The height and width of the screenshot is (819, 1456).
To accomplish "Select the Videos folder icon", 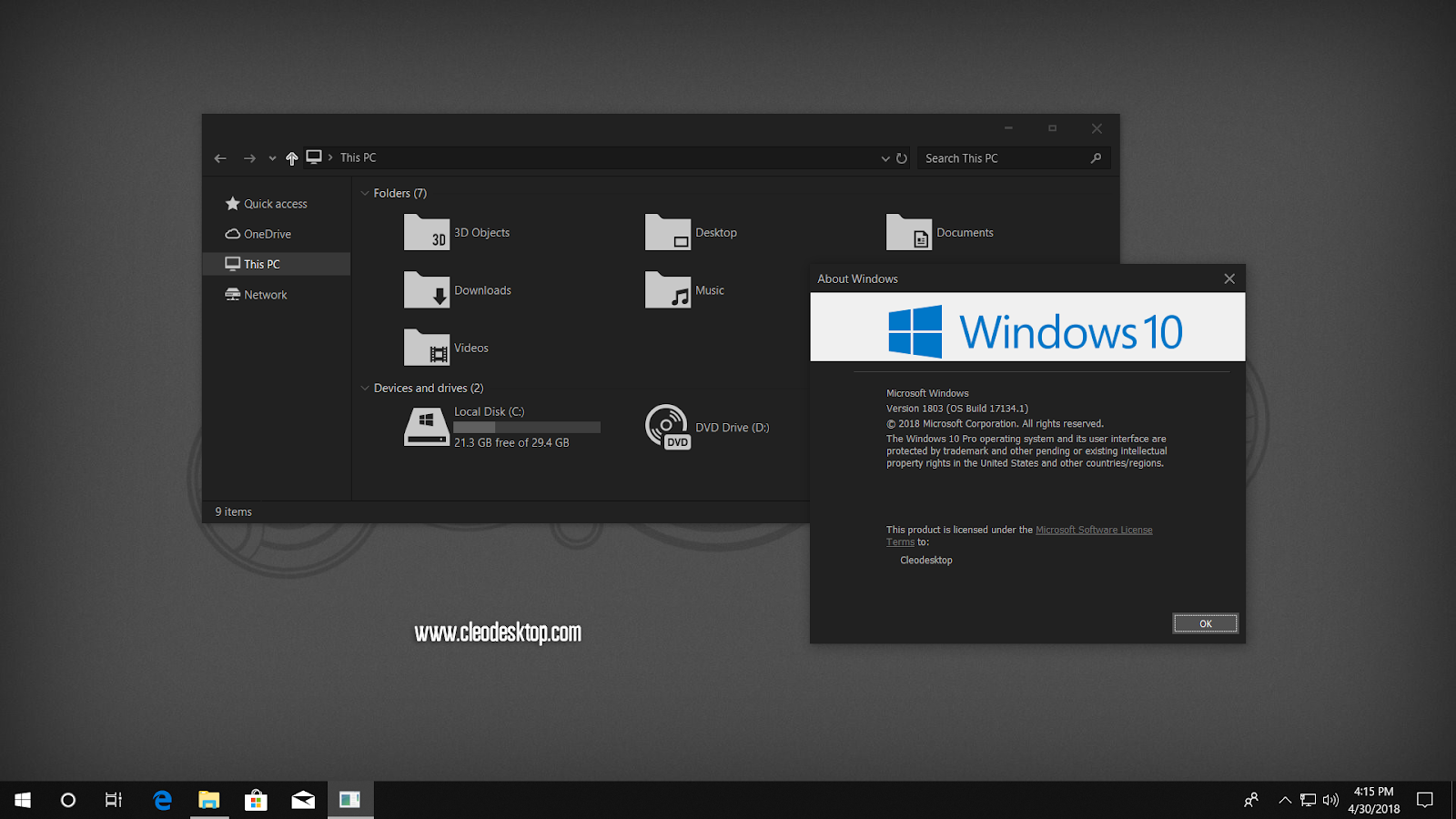I will [x=427, y=348].
